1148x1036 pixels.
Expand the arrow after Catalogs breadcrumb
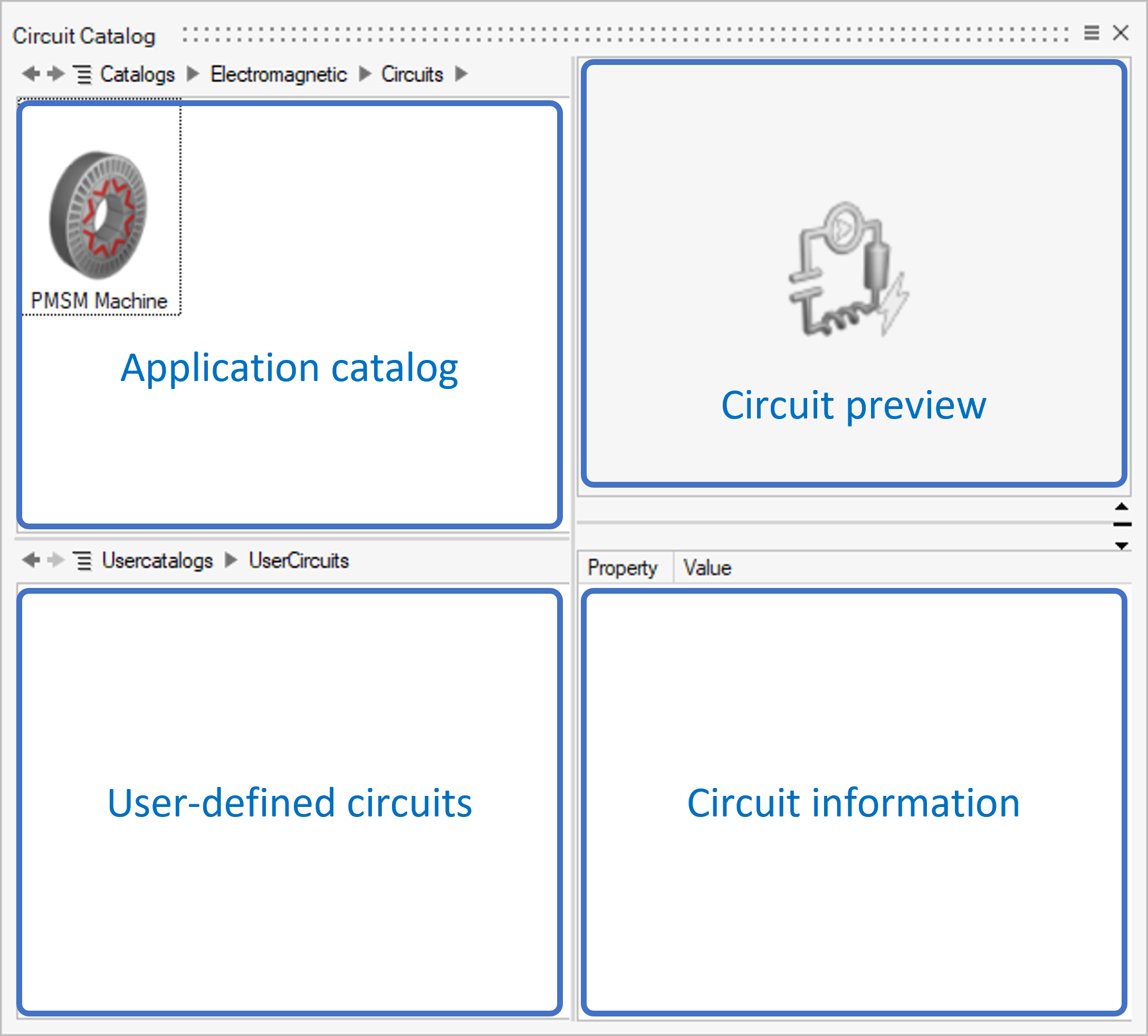tap(193, 74)
